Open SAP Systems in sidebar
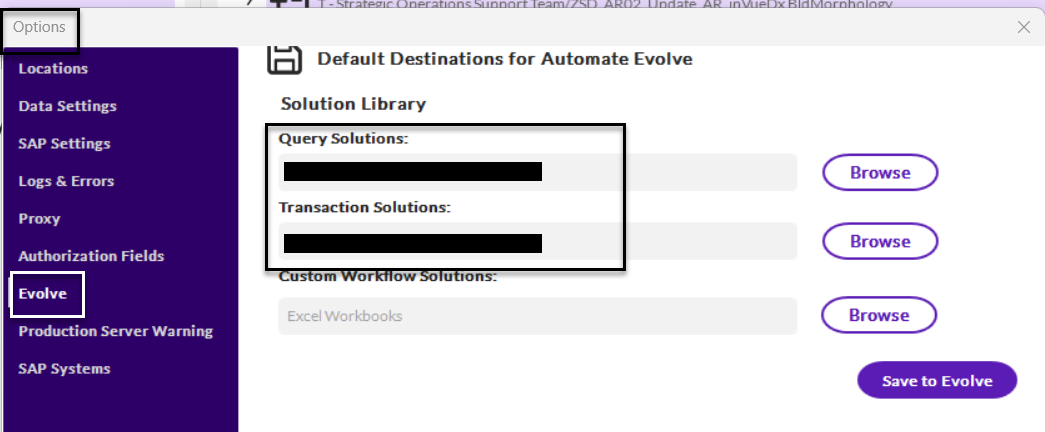The height and width of the screenshot is (432, 1045). click(65, 368)
